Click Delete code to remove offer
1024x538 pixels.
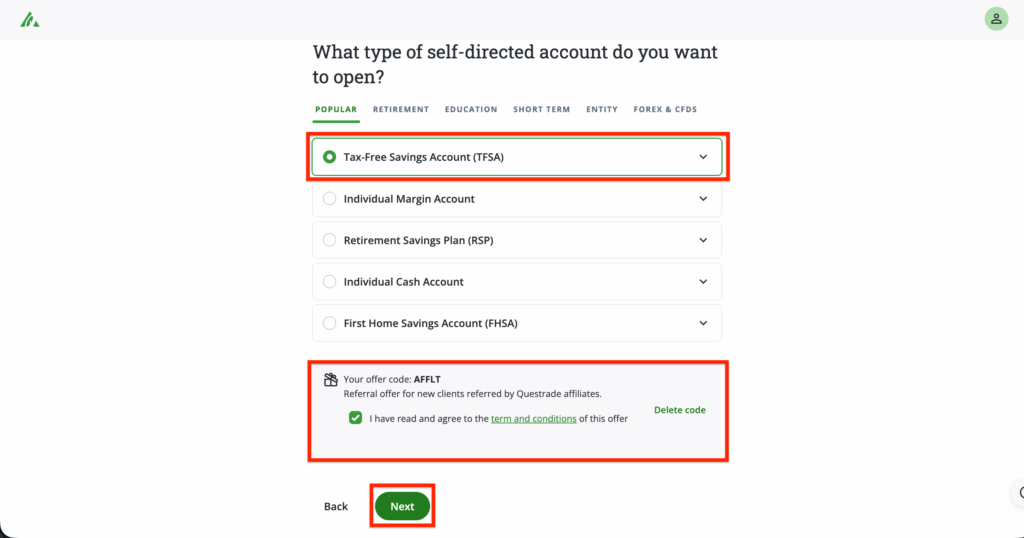679,410
